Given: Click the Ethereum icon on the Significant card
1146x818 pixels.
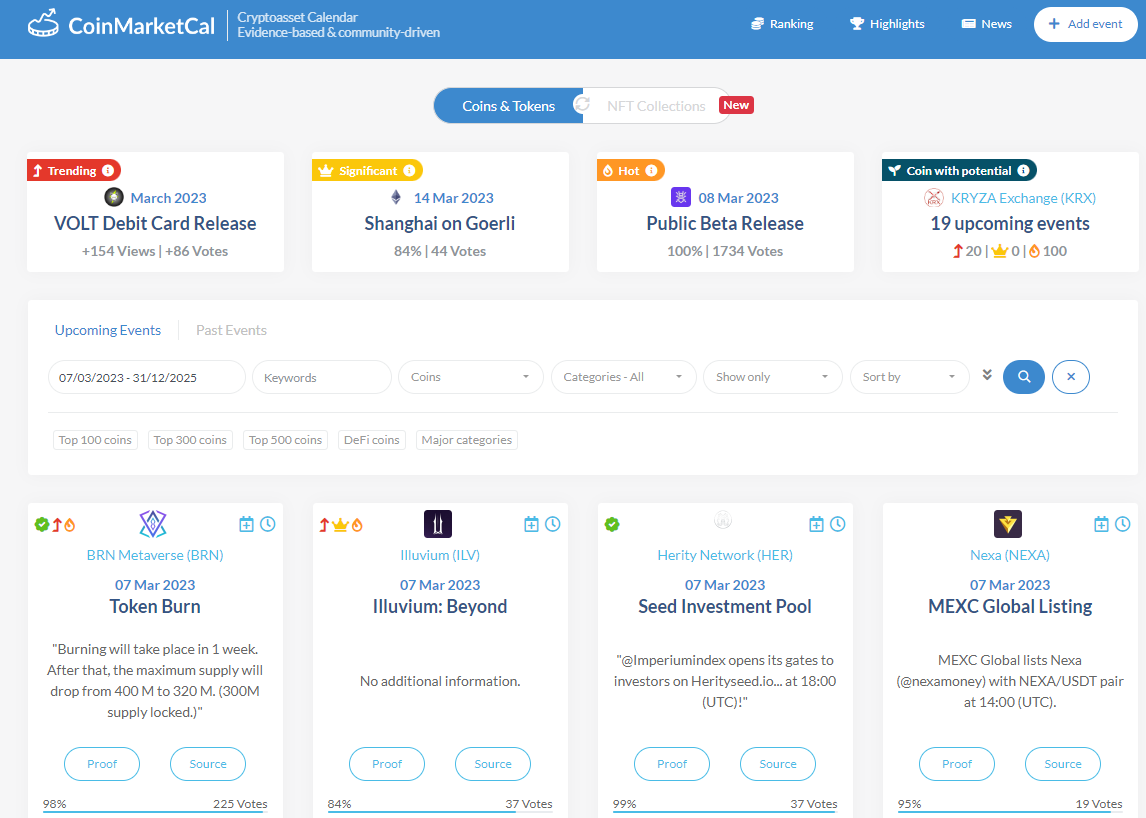Looking at the screenshot, I should coord(396,197).
